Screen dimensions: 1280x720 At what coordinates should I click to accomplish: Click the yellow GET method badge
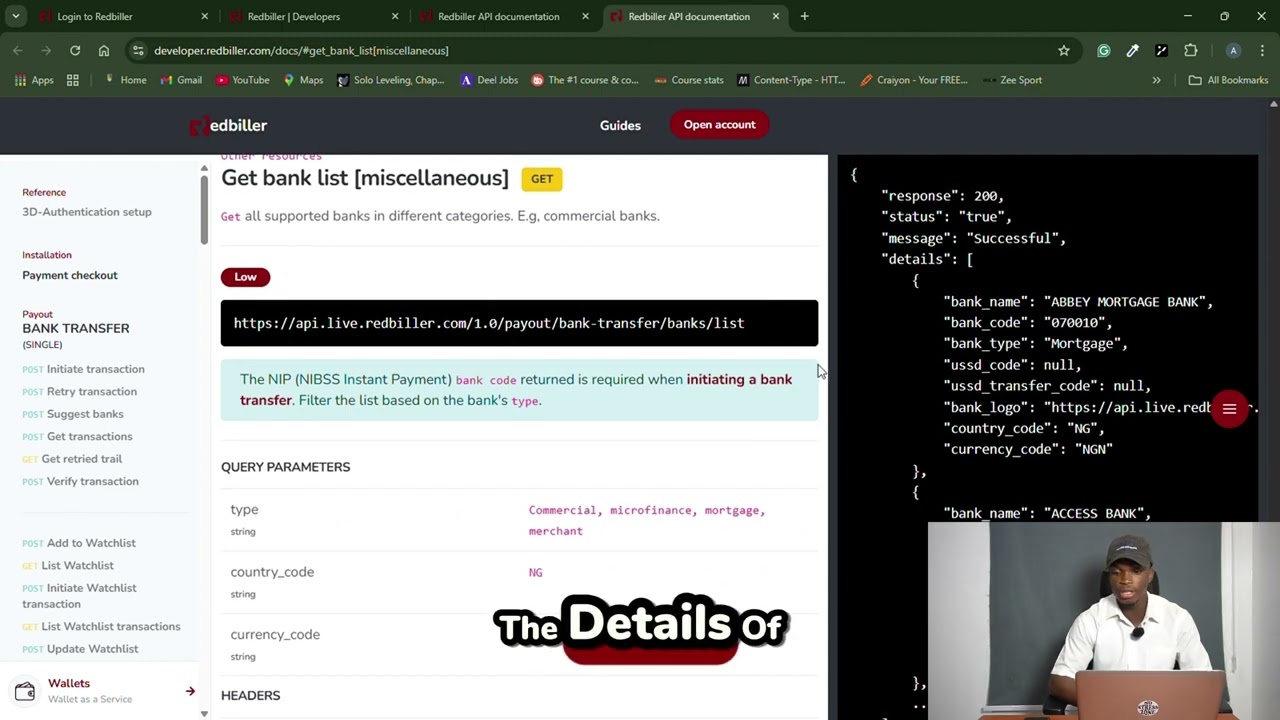541,179
